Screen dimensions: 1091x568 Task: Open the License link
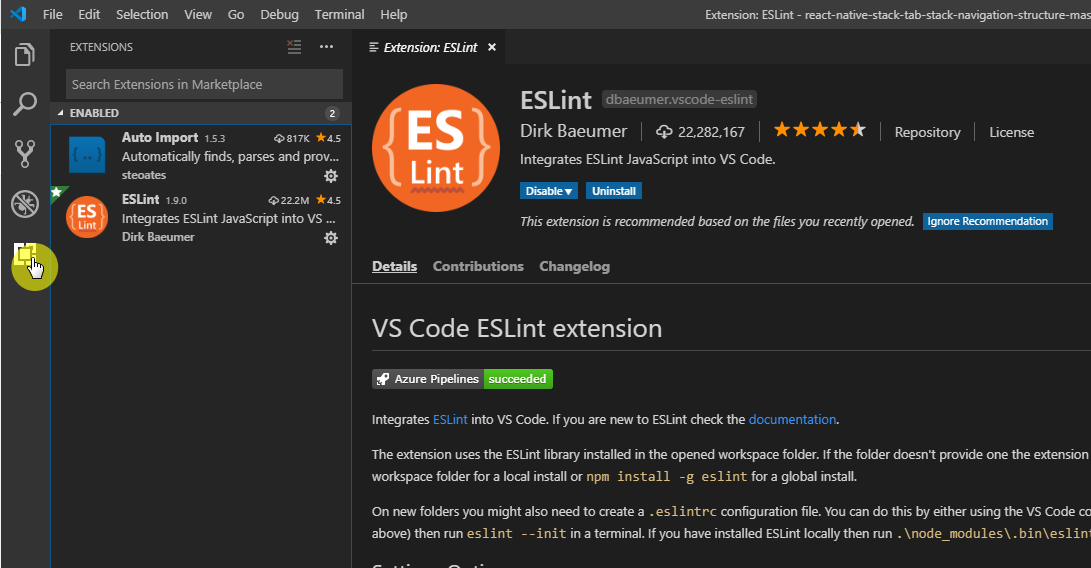[x=1012, y=132]
